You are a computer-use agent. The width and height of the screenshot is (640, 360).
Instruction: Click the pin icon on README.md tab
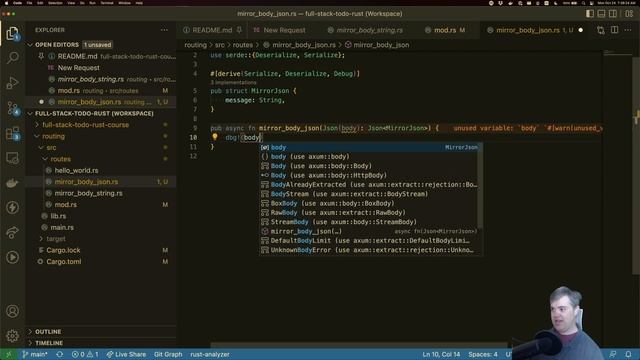239,30
